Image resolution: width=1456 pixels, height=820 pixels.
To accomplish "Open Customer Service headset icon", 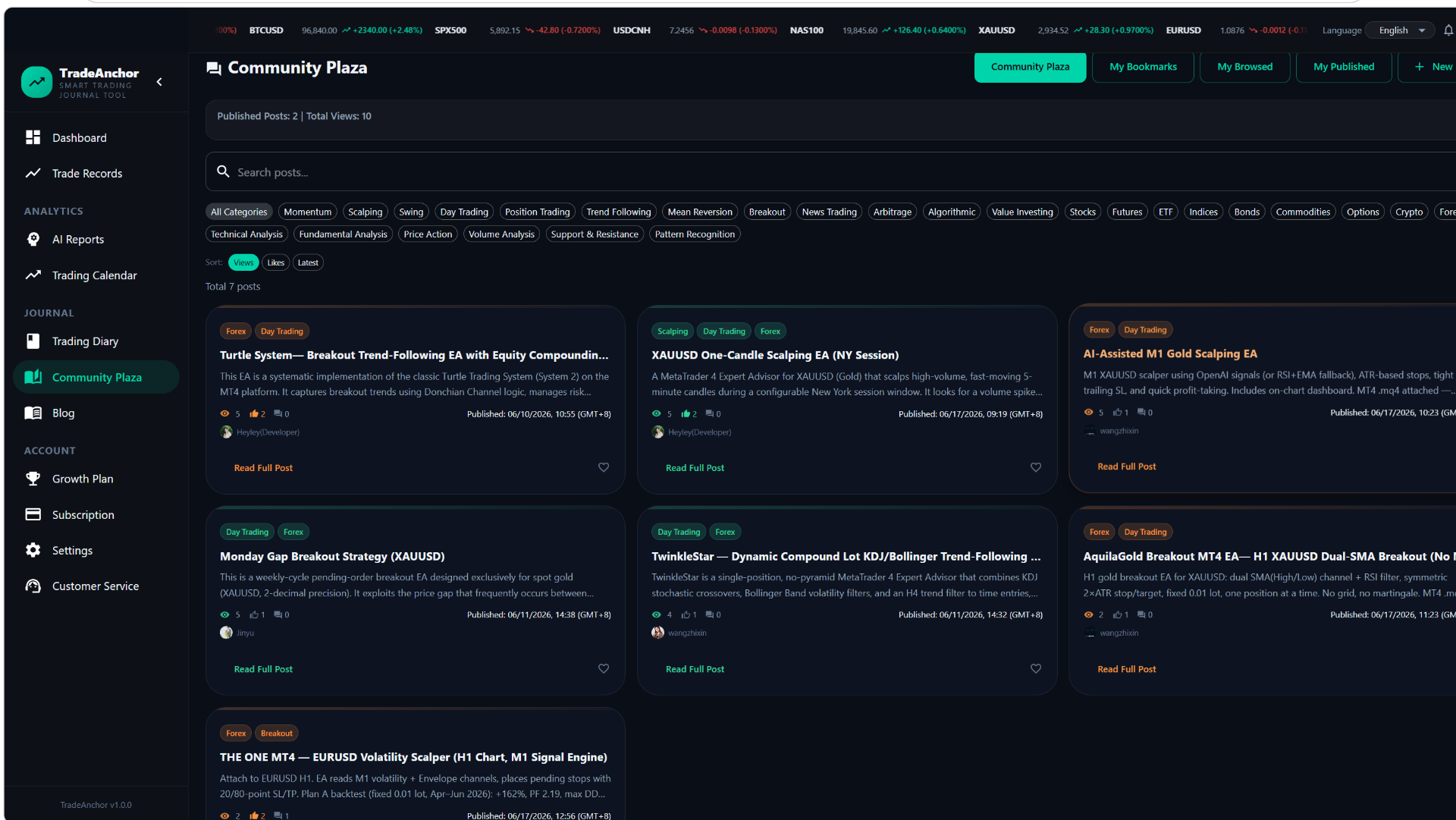I will coord(33,586).
